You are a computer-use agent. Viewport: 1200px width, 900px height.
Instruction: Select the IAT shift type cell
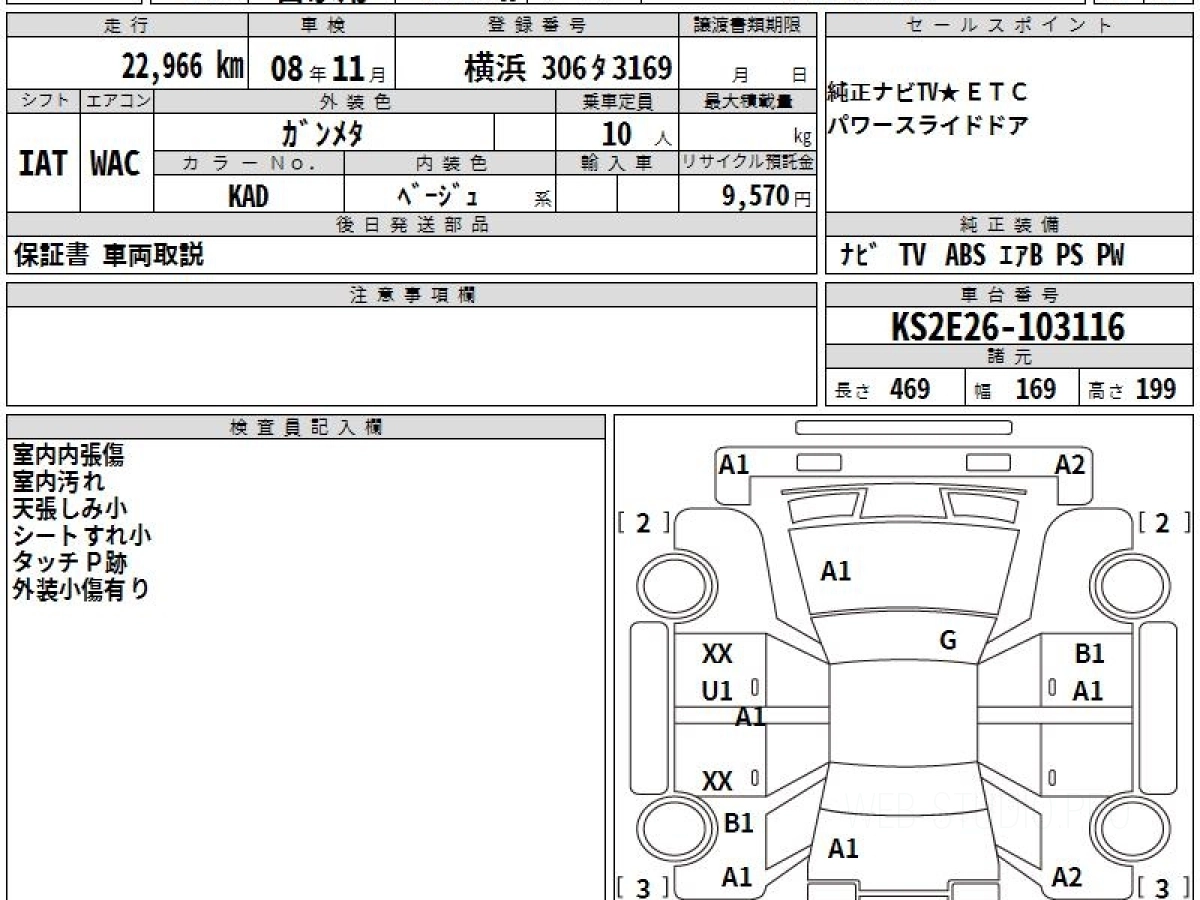(x=43, y=164)
